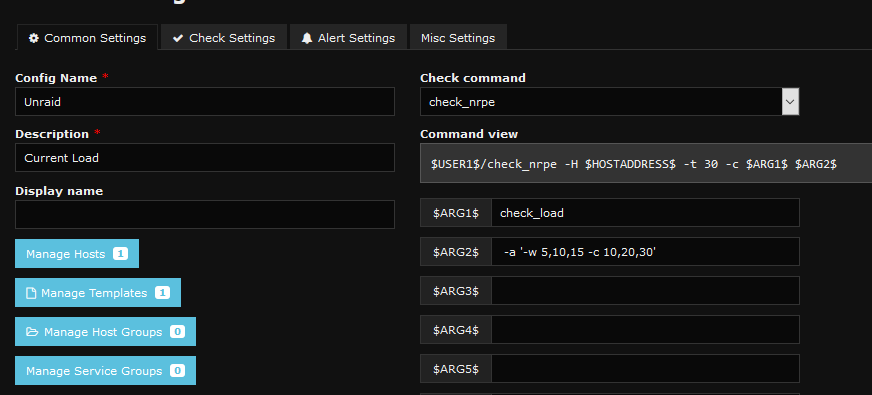Click the Config Name label
The image size is (872, 395).
(56, 78)
